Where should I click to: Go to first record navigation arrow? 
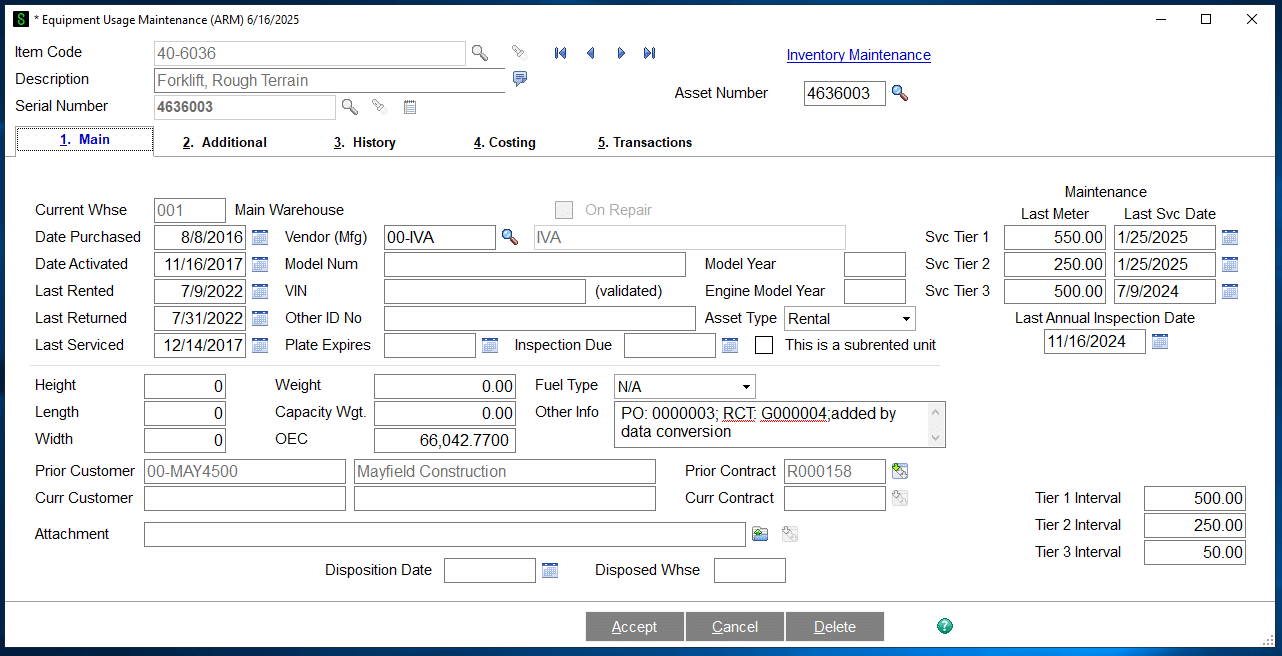(x=560, y=53)
